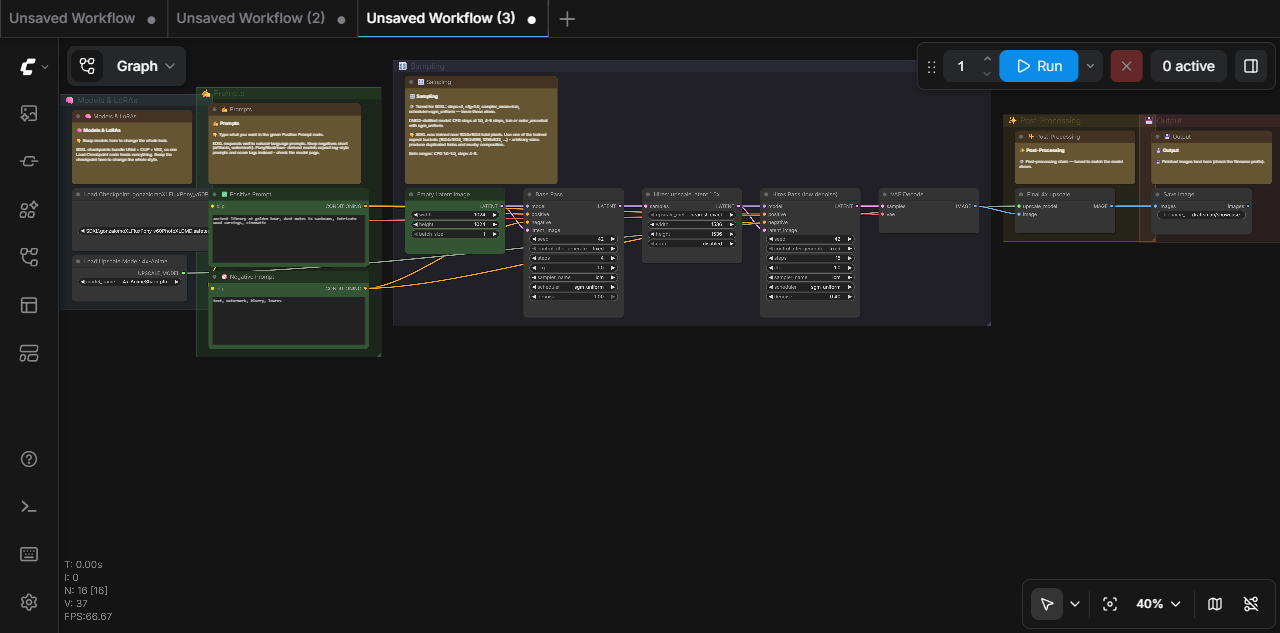
Task: Click the brain icon of Models & LoRAs group
Action: pyautogui.click(x=70, y=100)
